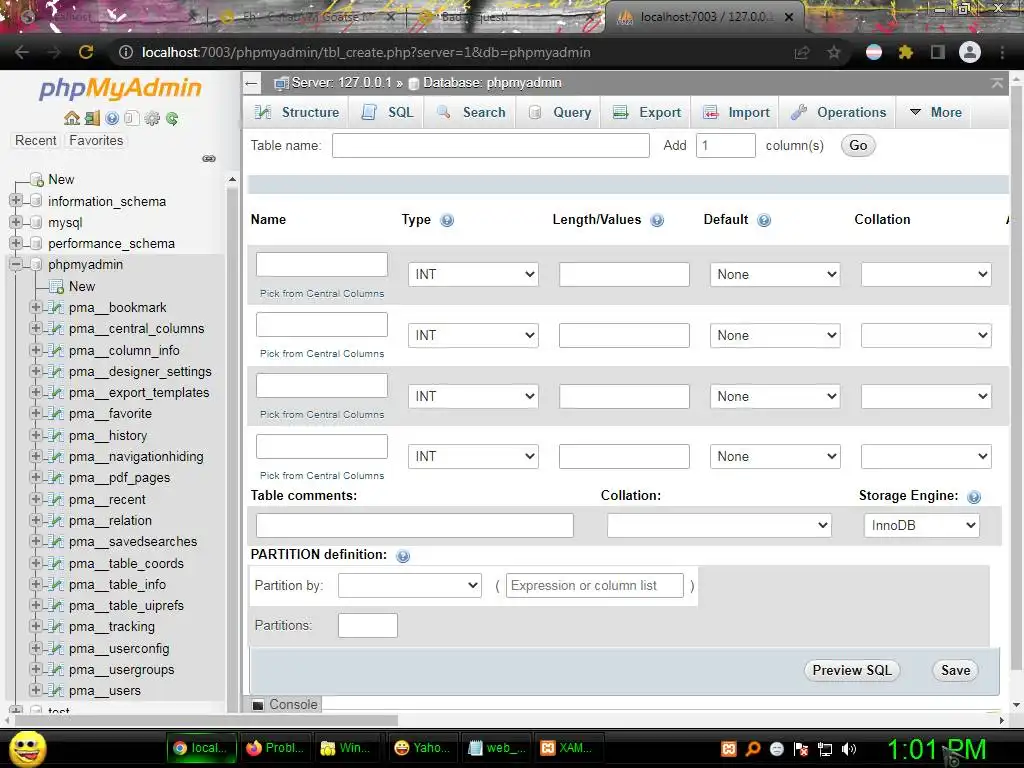Click the Length/Values help icon

(658, 220)
